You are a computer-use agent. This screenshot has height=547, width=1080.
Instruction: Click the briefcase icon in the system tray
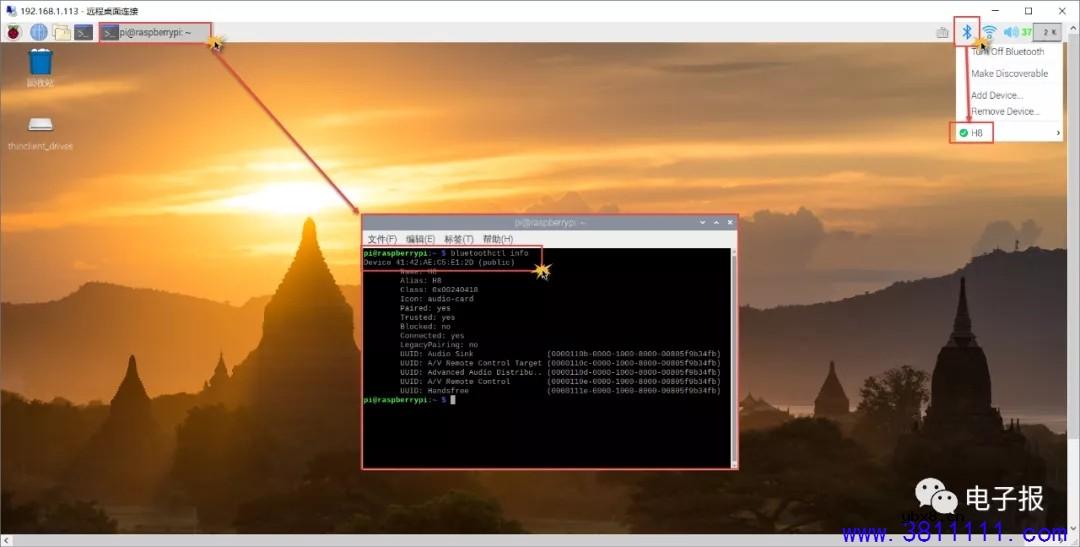coord(942,32)
